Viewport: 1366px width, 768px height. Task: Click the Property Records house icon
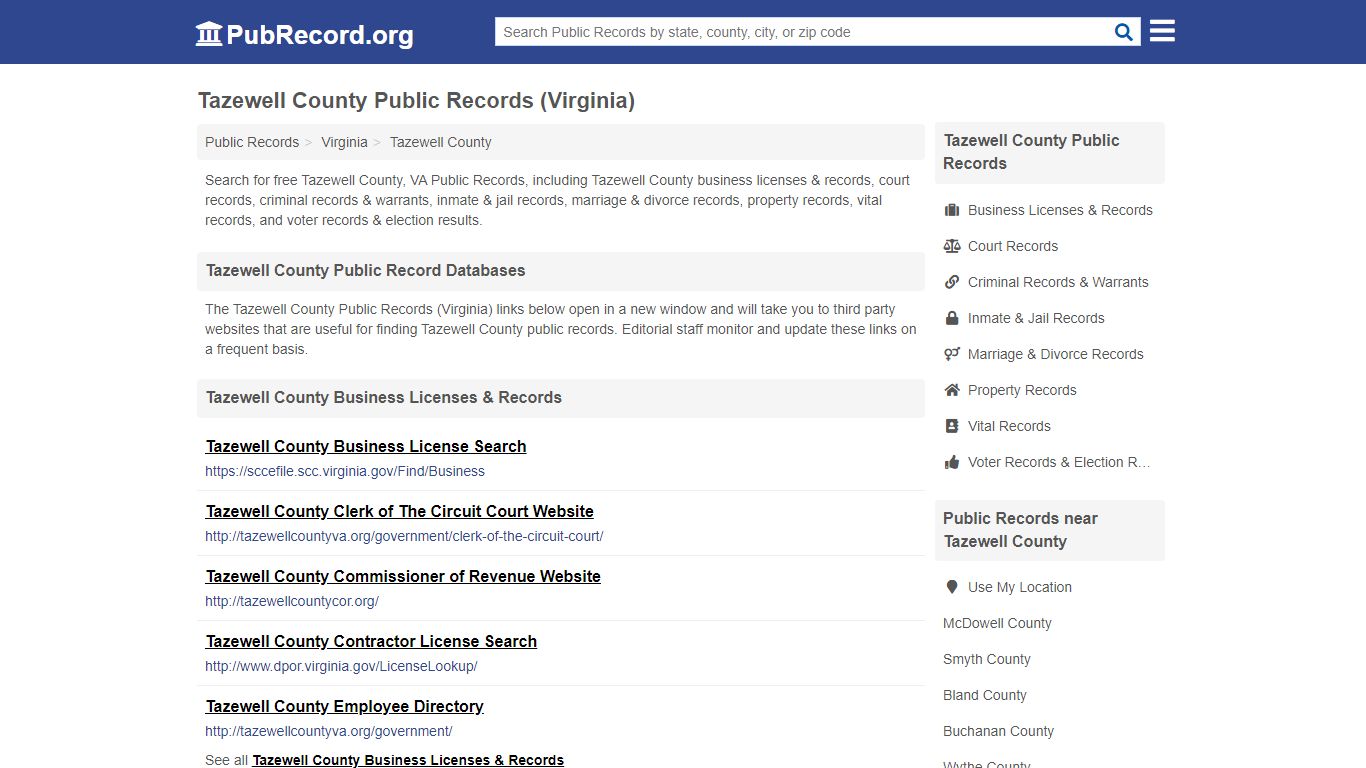(x=952, y=390)
